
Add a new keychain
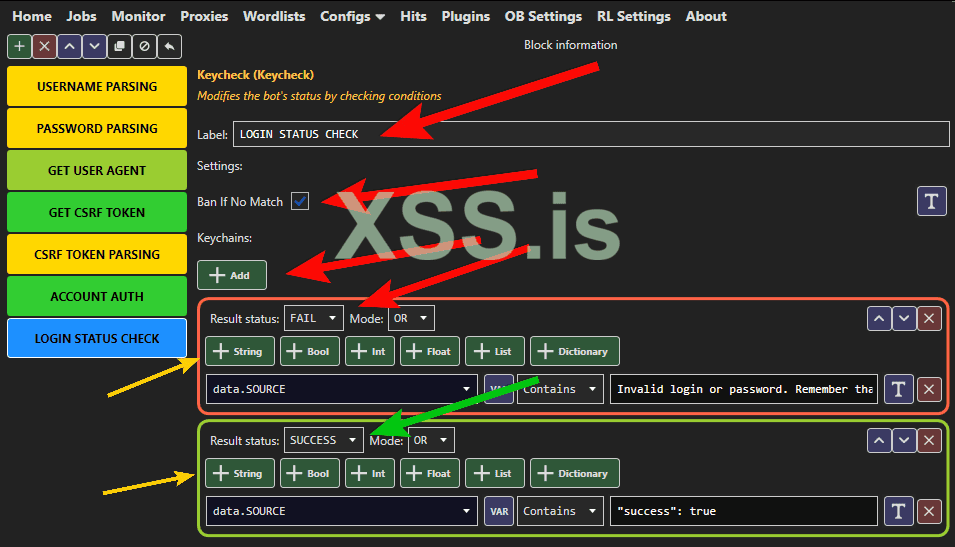[231, 275]
